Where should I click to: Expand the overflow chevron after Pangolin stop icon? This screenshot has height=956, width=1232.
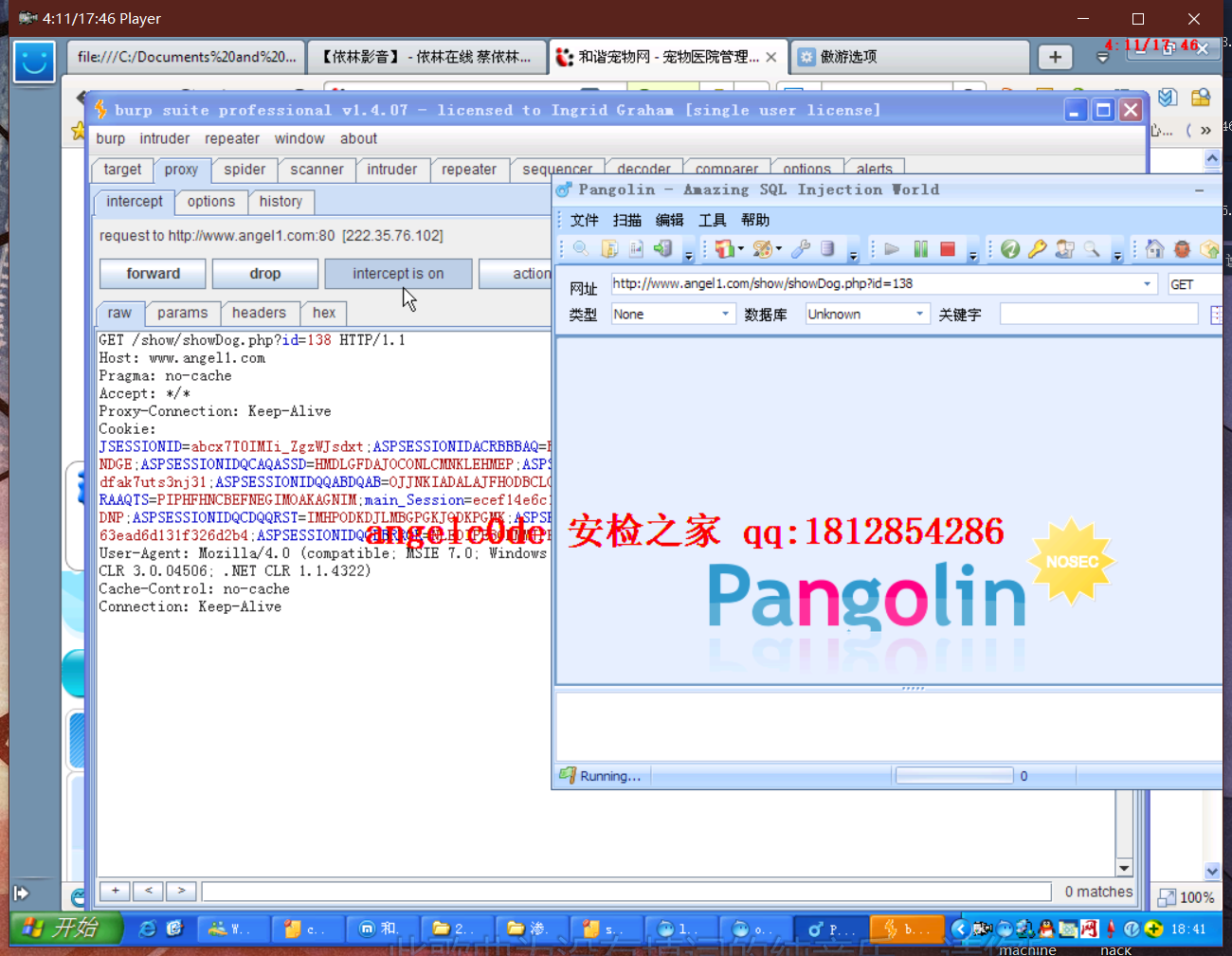(973, 254)
